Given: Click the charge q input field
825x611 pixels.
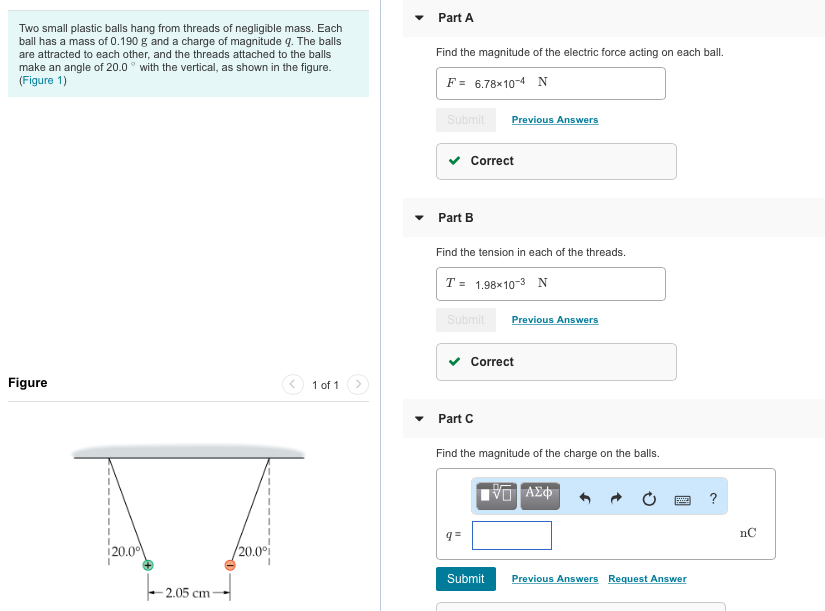Looking at the screenshot, I should 511,535.
